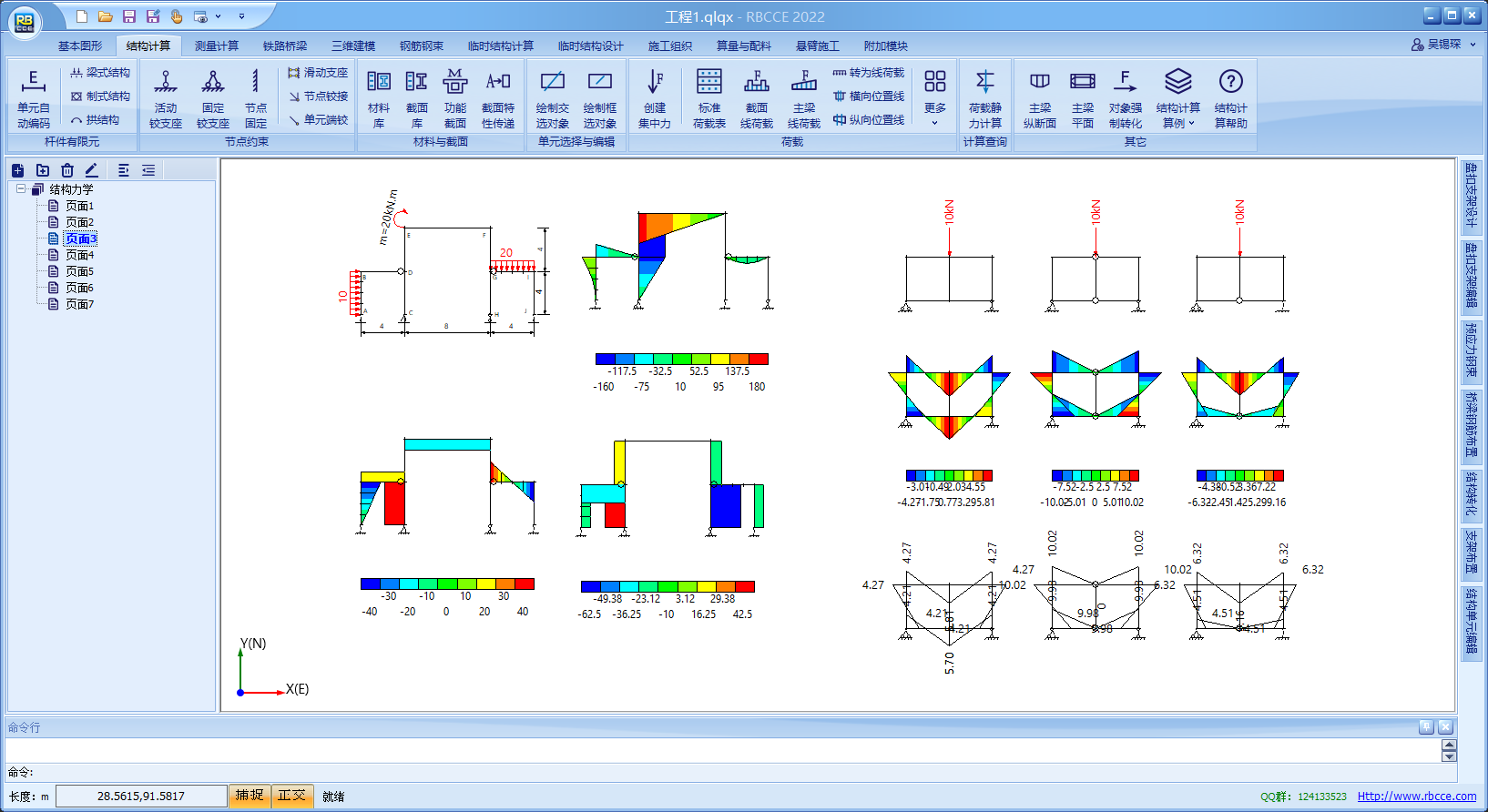Open the 材料库 material library
Screen dimensions: 1488x812
tap(379, 98)
